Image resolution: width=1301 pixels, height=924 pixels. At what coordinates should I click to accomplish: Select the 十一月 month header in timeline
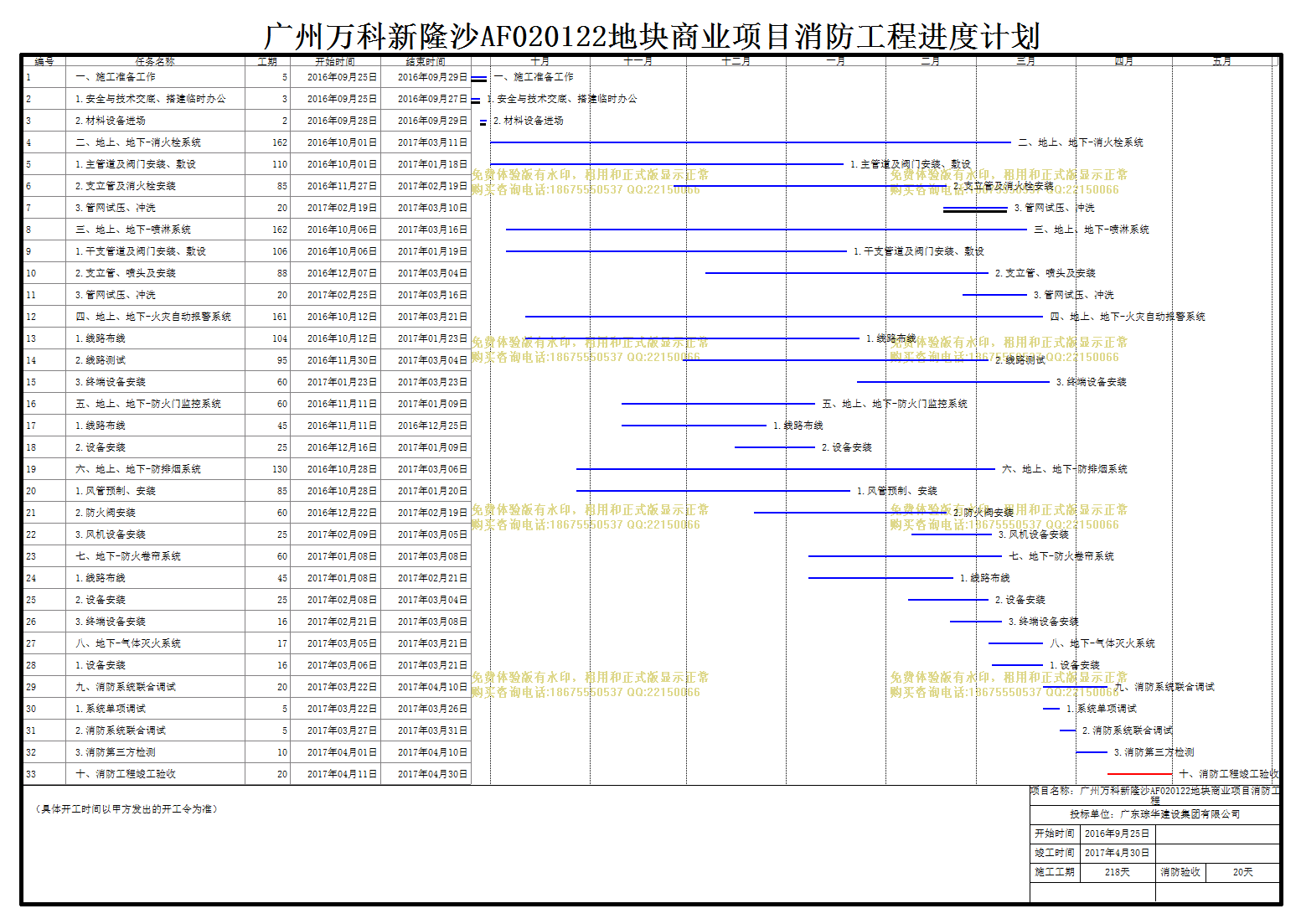click(x=638, y=61)
